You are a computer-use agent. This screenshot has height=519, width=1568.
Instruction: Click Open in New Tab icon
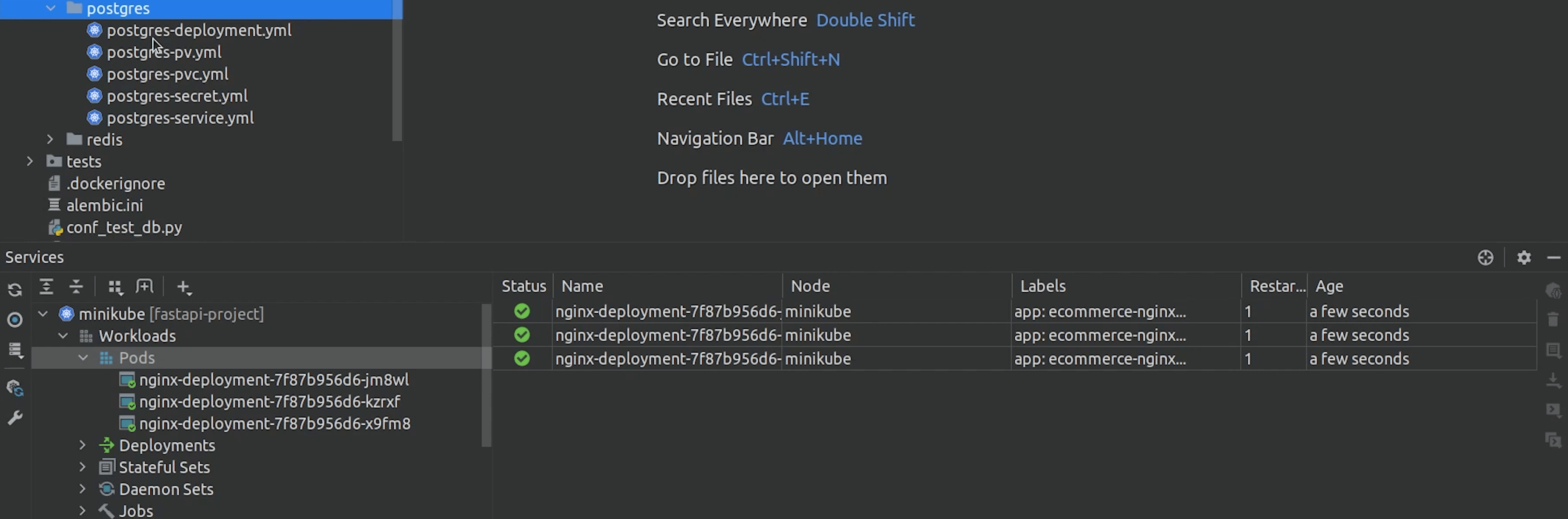pyautogui.click(x=145, y=286)
